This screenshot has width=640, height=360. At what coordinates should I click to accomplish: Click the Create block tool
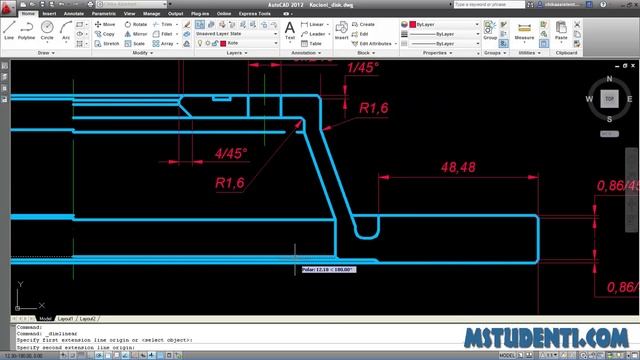coord(363,24)
